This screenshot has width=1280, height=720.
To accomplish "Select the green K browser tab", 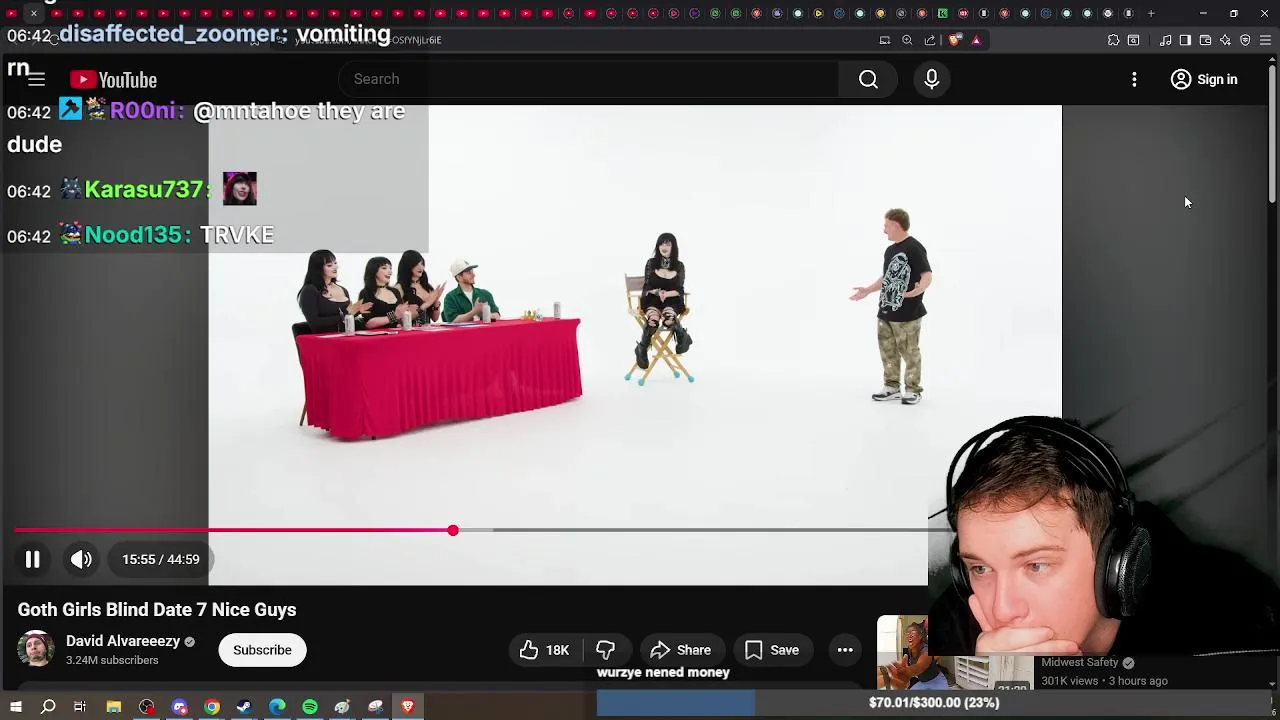I will 942,13.
